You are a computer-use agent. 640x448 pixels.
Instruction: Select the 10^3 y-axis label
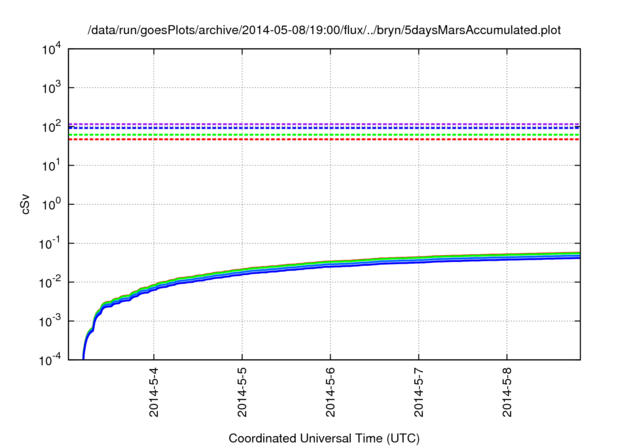coord(52,87)
